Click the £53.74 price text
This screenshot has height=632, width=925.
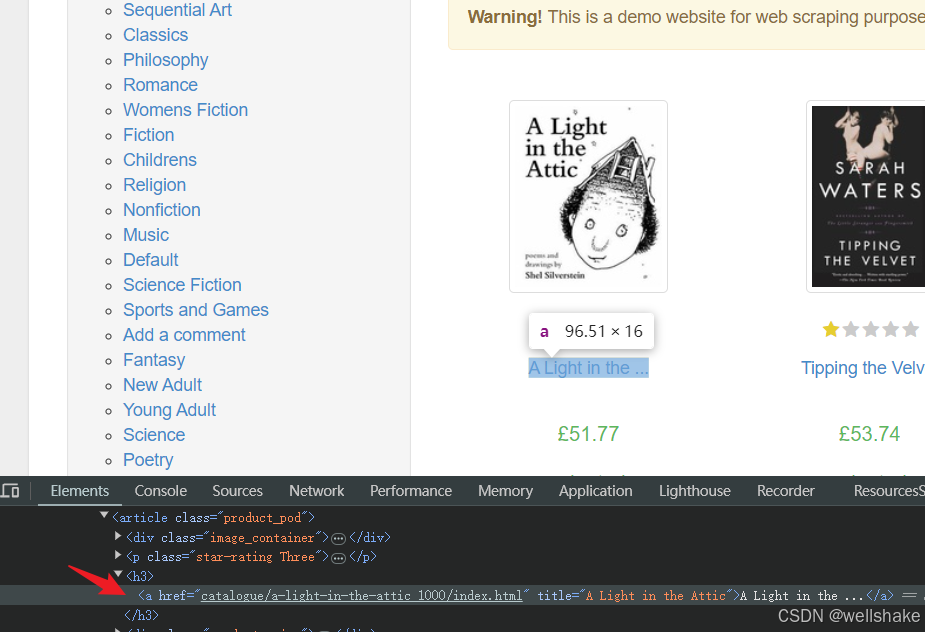(x=869, y=434)
